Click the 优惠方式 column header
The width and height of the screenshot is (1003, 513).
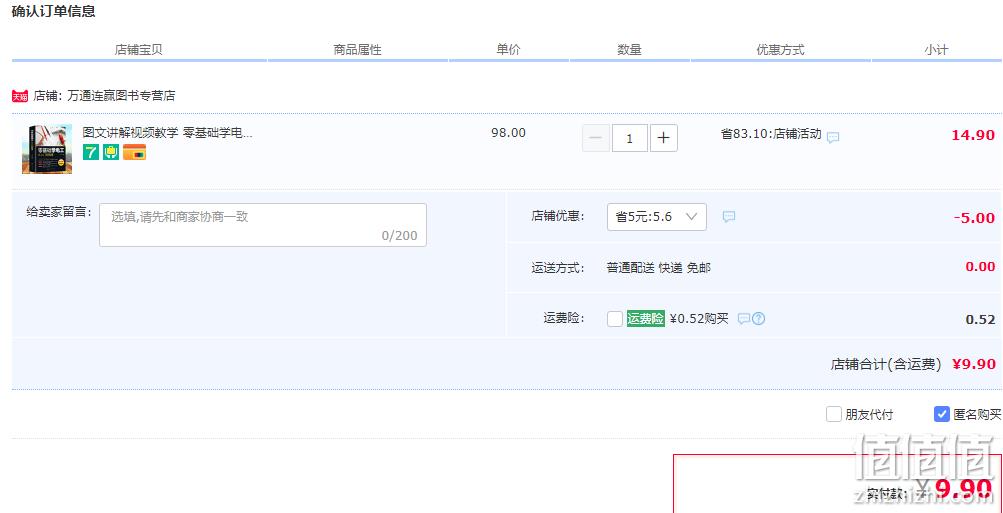point(780,50)
